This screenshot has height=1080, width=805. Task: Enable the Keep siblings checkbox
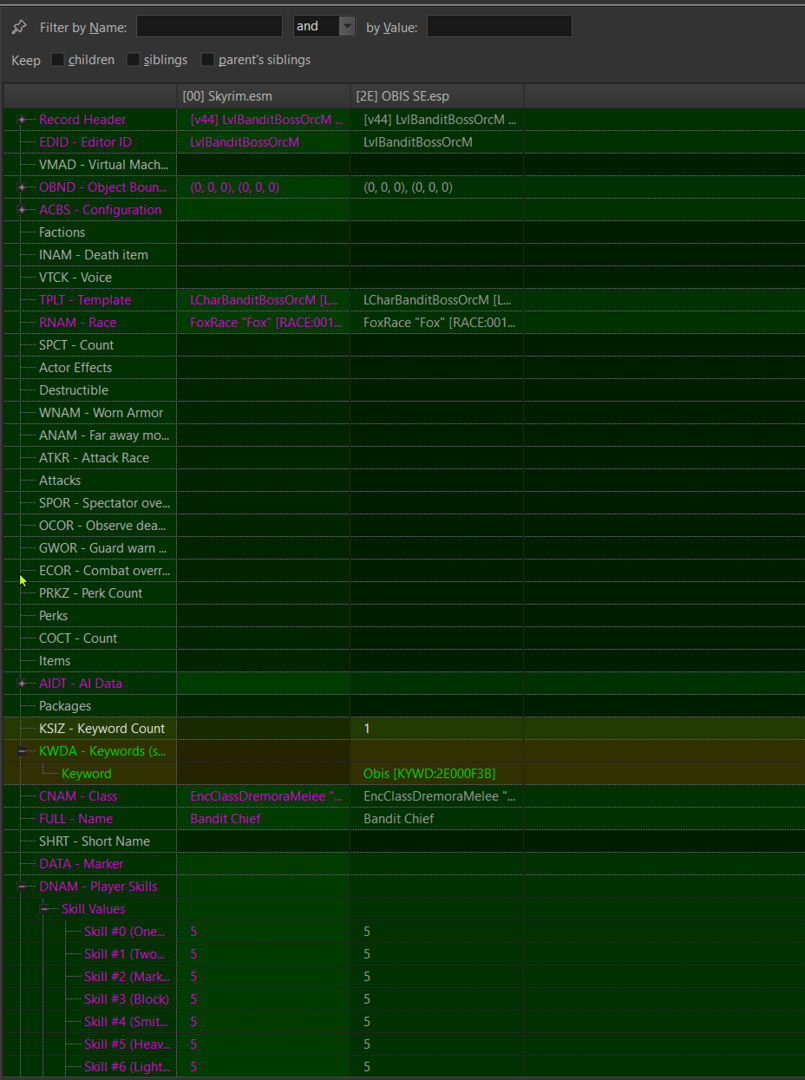tap(133, 60)
